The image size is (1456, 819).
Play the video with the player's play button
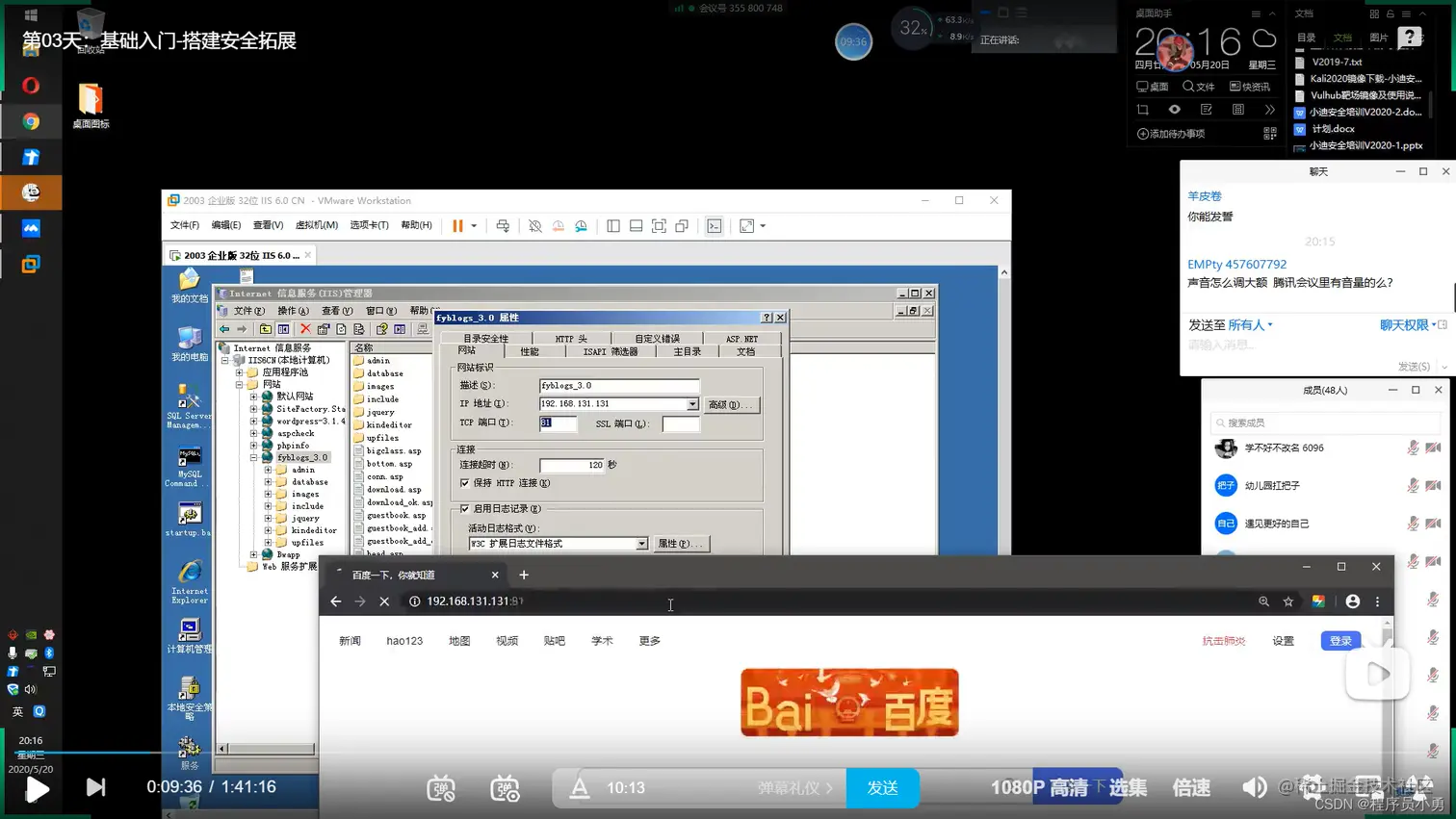pos(37,789)
